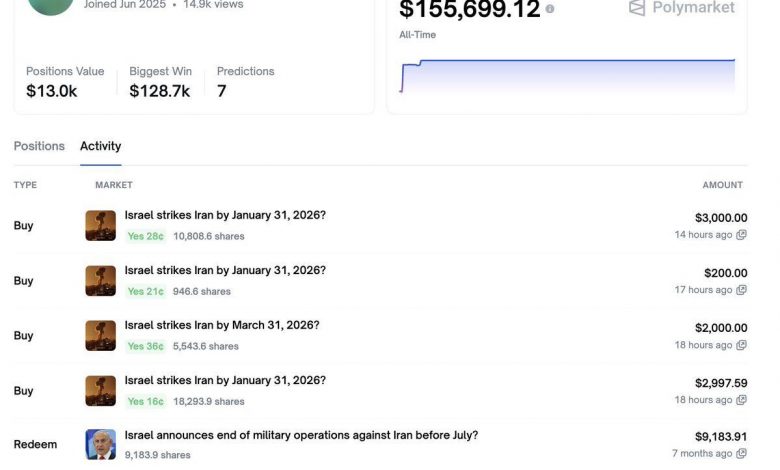Click thumbnail of the March 31 market
The image size is (780, 470).
(x=100, y=335)
